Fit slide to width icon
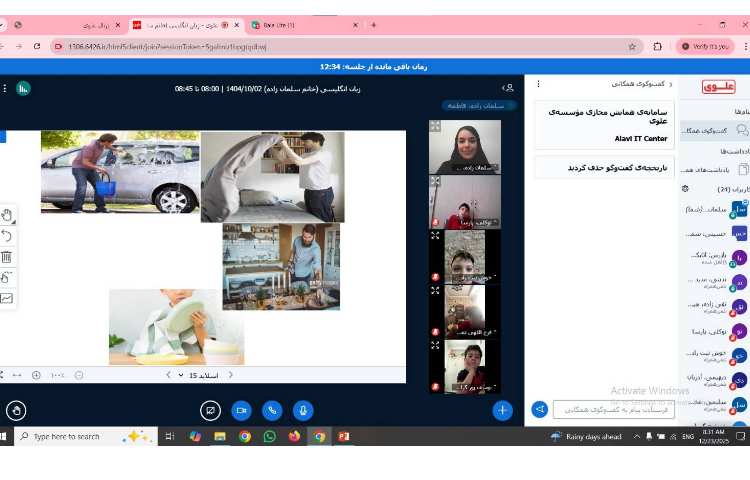 click(x=17, y=375)
